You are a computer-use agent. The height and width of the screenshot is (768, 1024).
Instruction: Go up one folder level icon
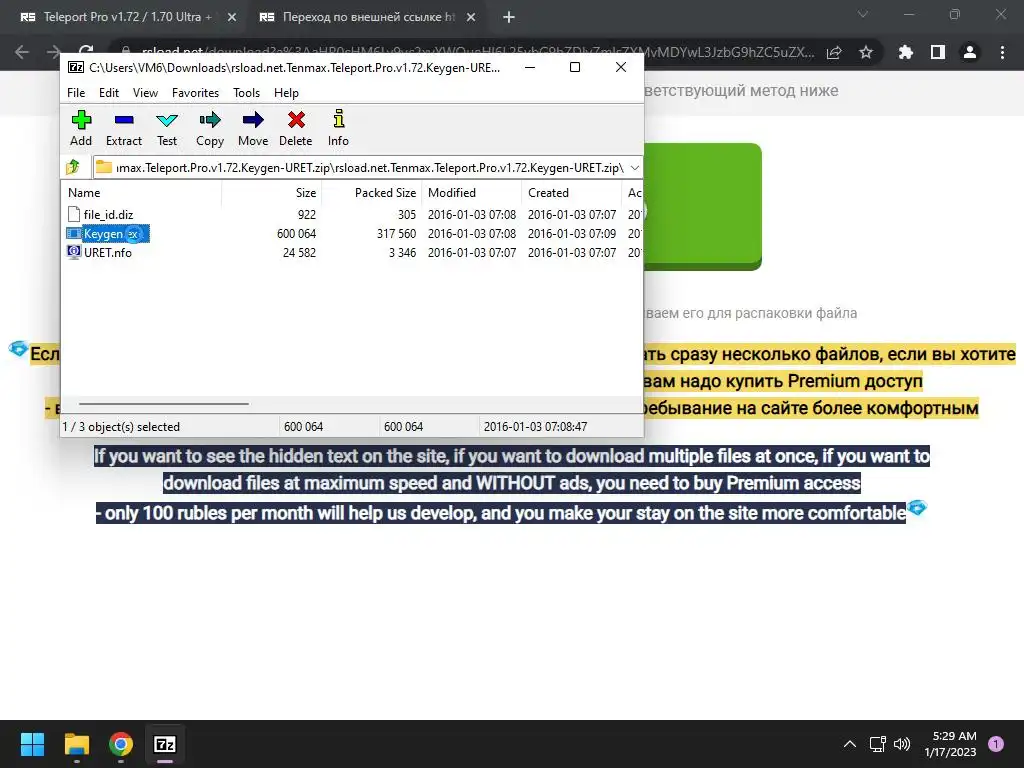(73, 168)
